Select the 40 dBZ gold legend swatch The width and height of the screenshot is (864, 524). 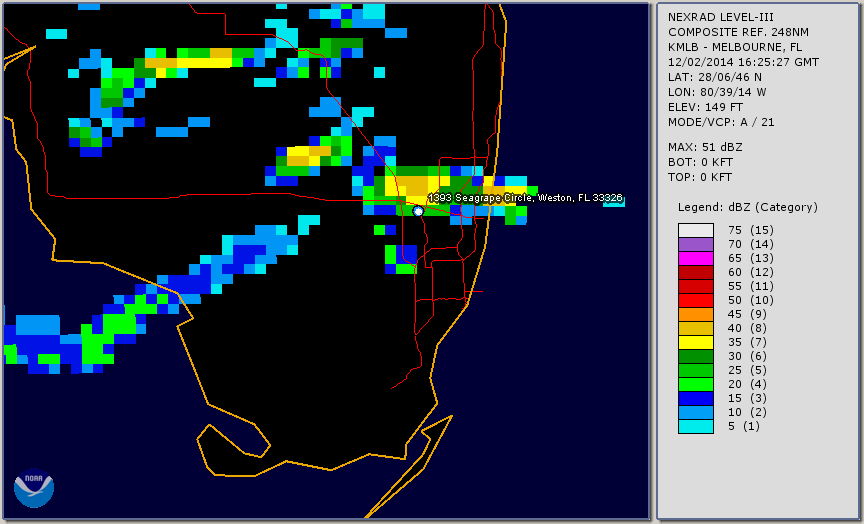coord(695,328)
